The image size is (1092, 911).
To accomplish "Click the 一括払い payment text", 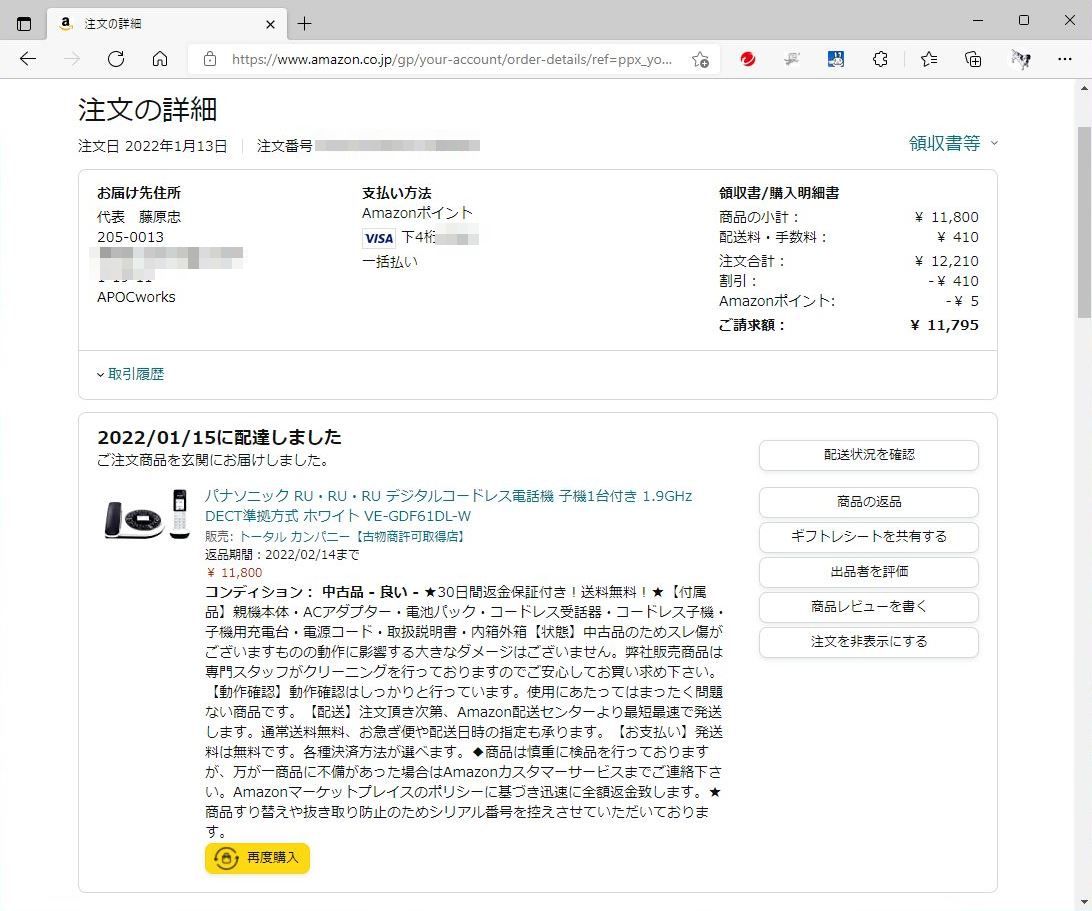I will pyautogui.click(x=390, y=262).
